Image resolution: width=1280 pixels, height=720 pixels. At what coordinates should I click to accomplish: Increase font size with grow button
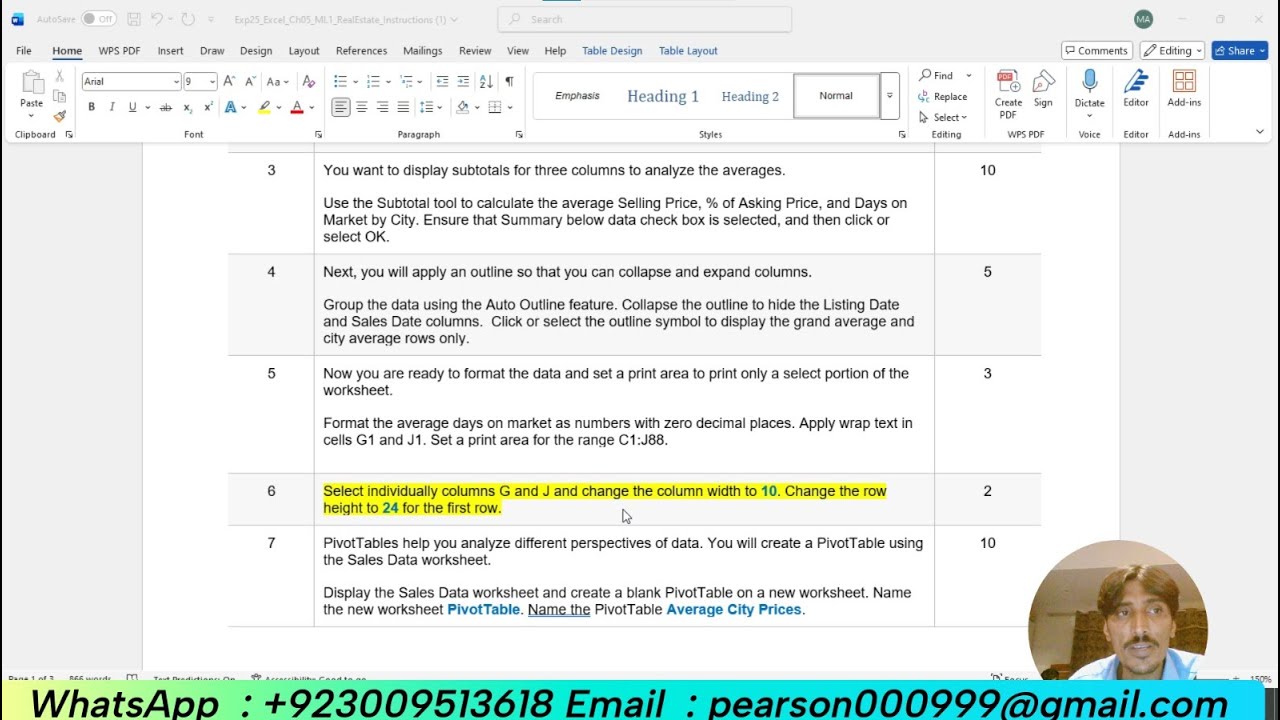click(229, 81)
